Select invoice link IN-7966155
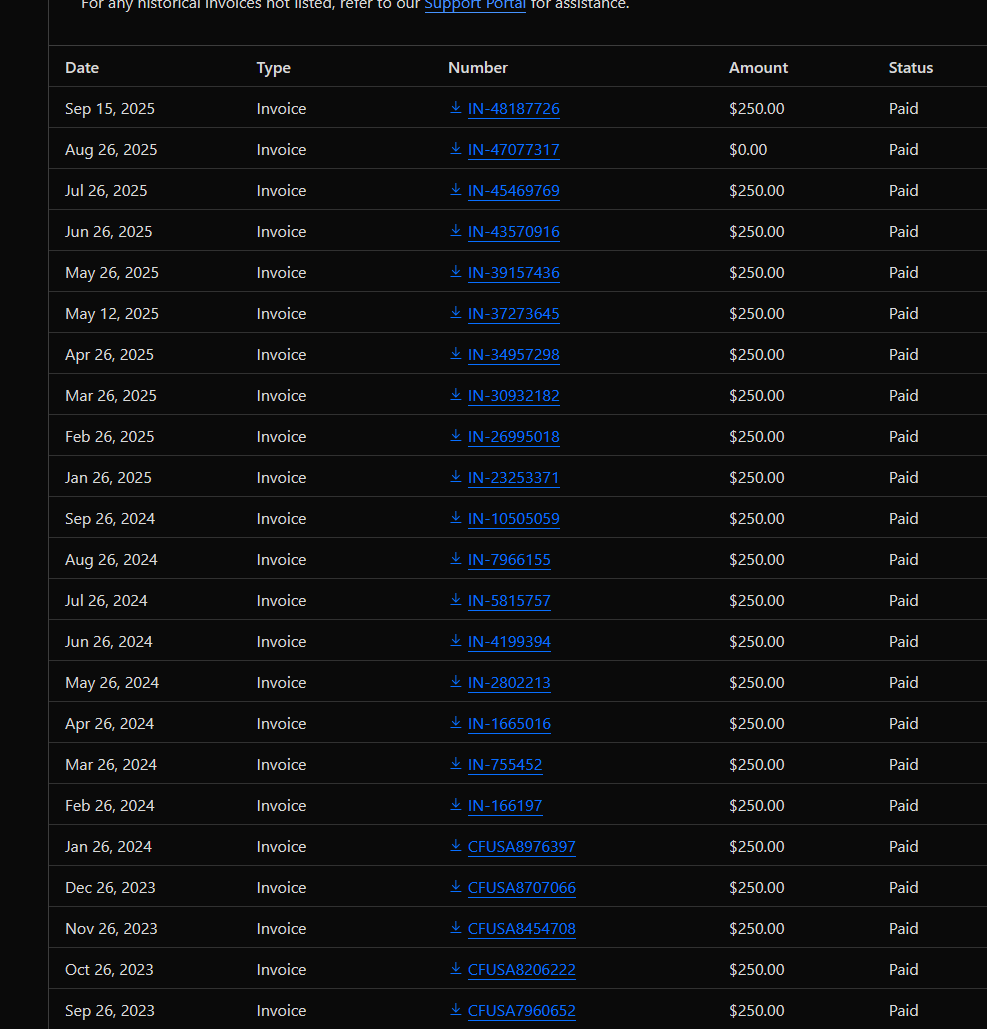987x1029 pixels. point(509,560)
